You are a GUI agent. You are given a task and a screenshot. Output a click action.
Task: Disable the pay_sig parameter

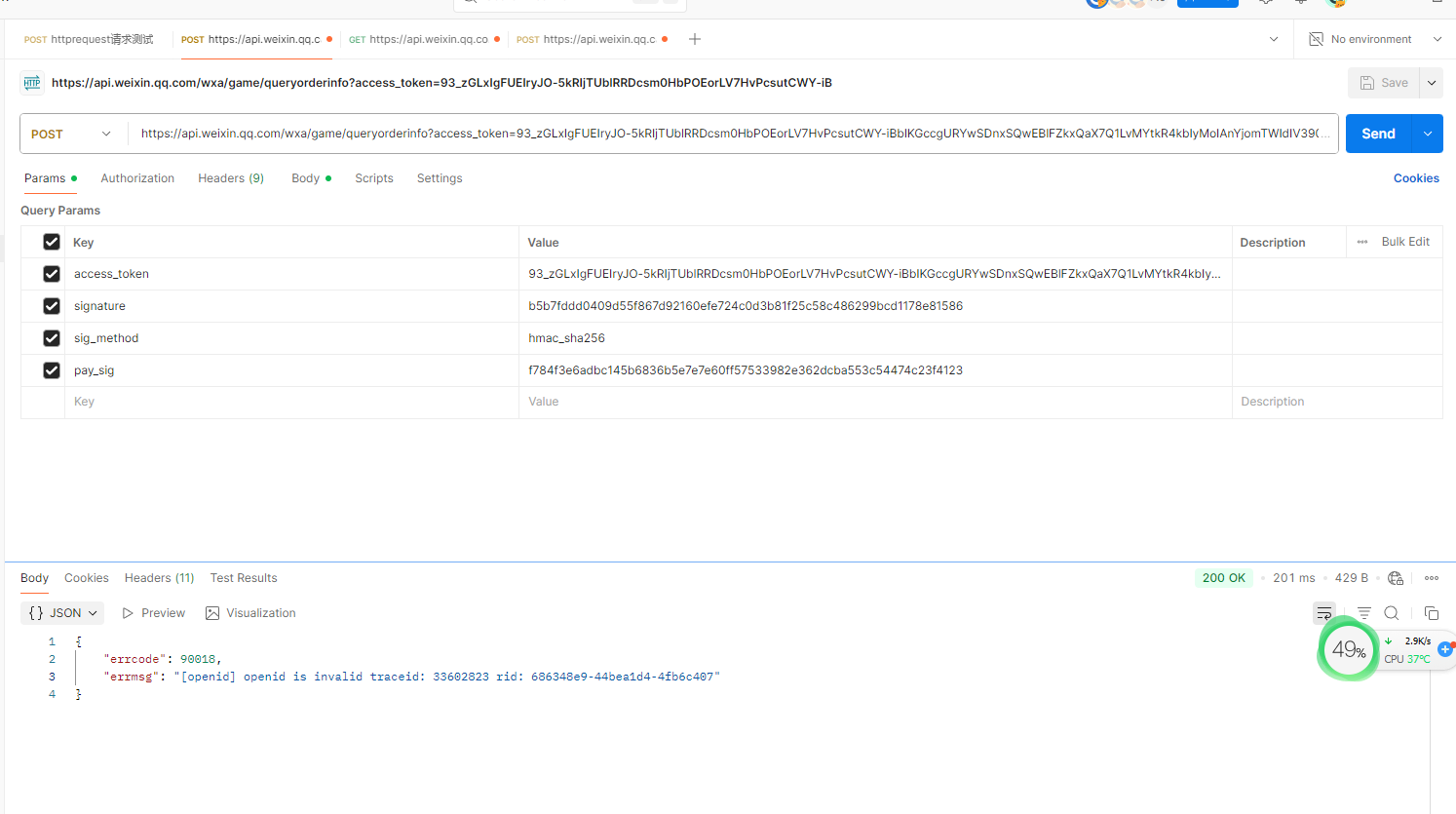[x=52, y=370]
